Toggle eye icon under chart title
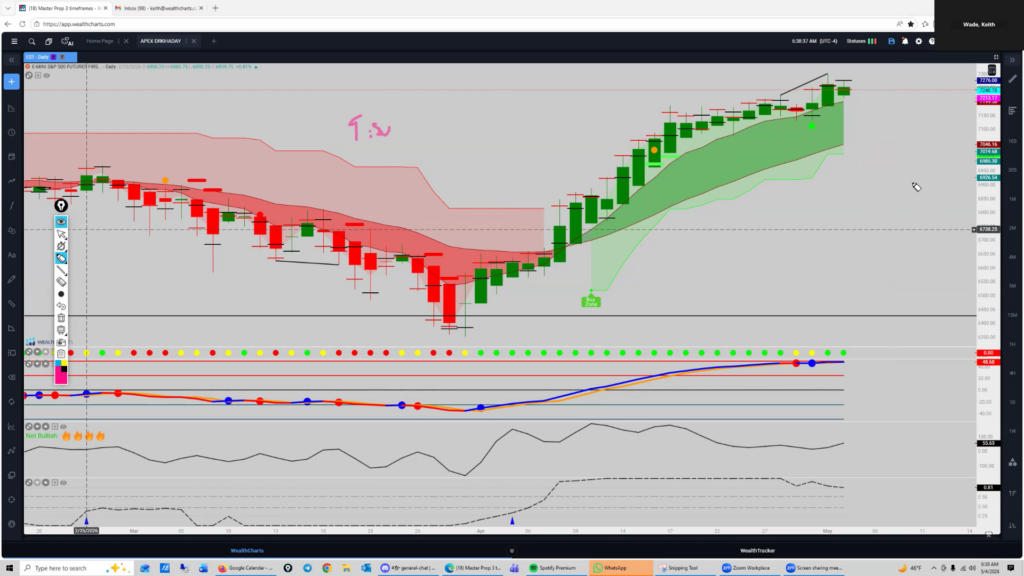Viewport: 1024px width, 576px height. click(46, 76)
